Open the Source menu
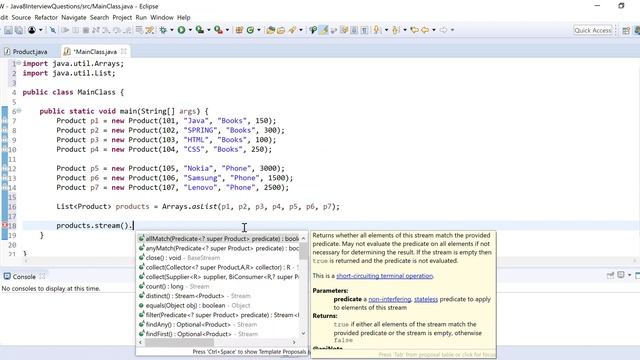 coord(21,18)
